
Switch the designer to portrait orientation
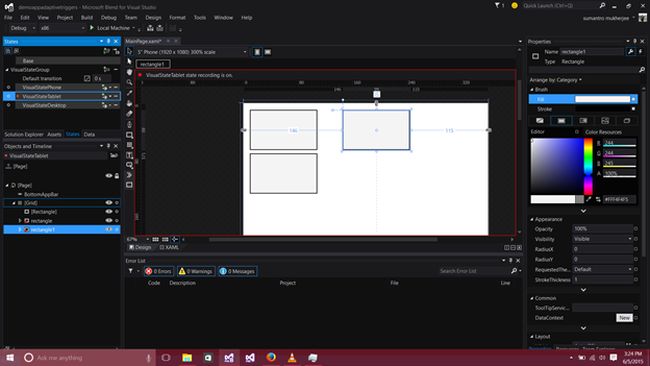tap(257, 52)
